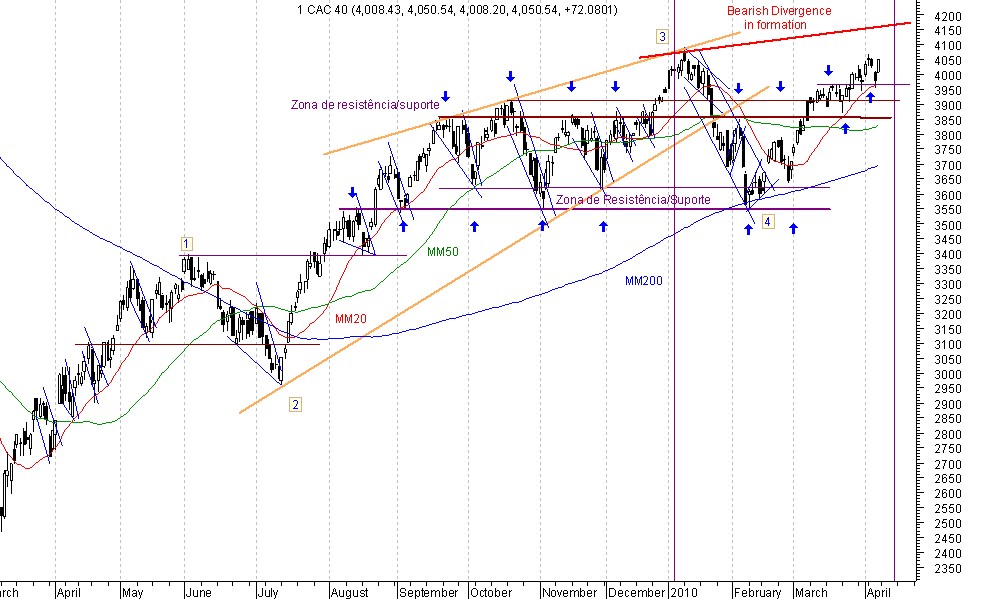Select the 'Bearish Divergence in formation' annotation
The height and width of the screenshot is (611, 992).
point(778,18)
